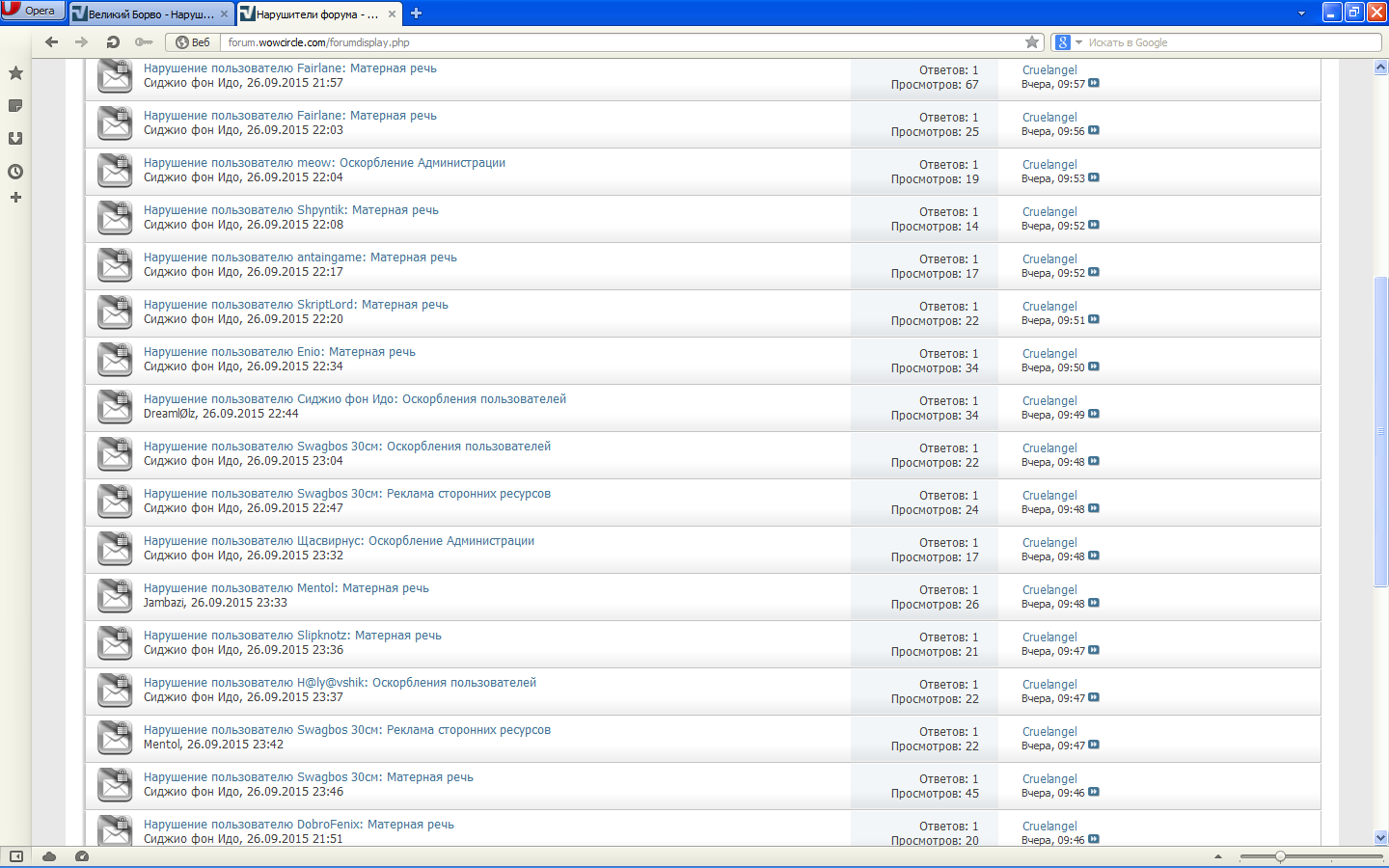1389x868 pixels.
Task: Open thread SkriptLord: Матерная речь
Action: (296, 305)
